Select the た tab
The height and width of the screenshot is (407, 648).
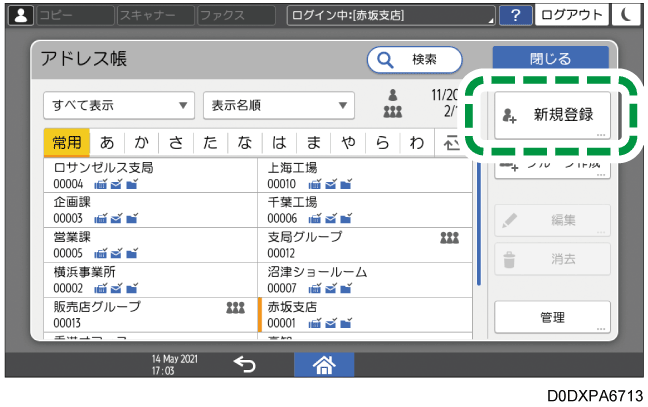point(210,143)
